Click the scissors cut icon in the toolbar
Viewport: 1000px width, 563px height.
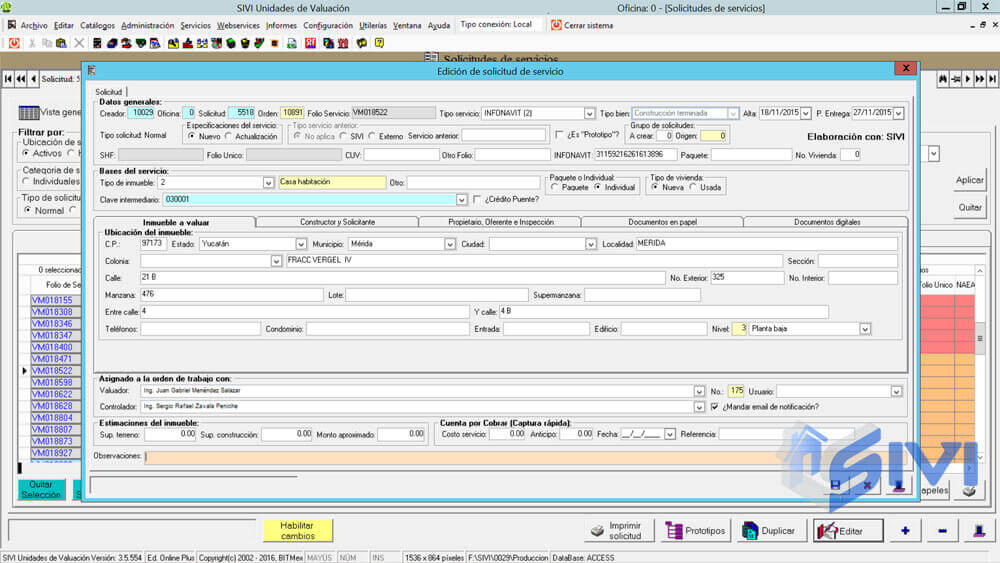pyautogui.click(x=32, y=43)
